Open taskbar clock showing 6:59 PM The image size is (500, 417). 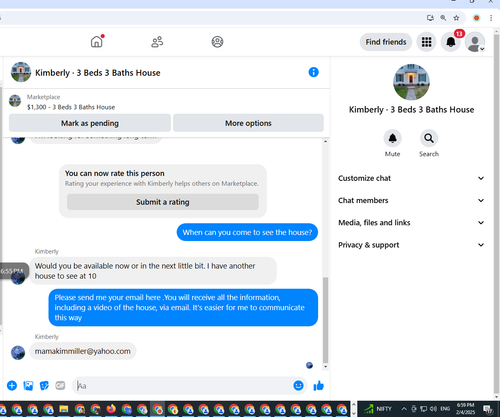[465, 409]
